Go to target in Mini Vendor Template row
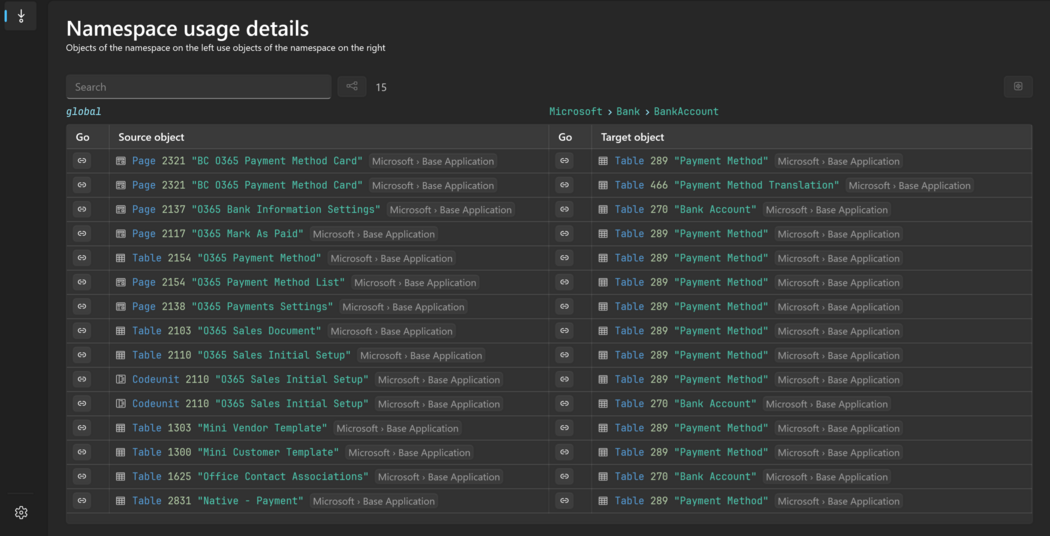 [565, 428]
